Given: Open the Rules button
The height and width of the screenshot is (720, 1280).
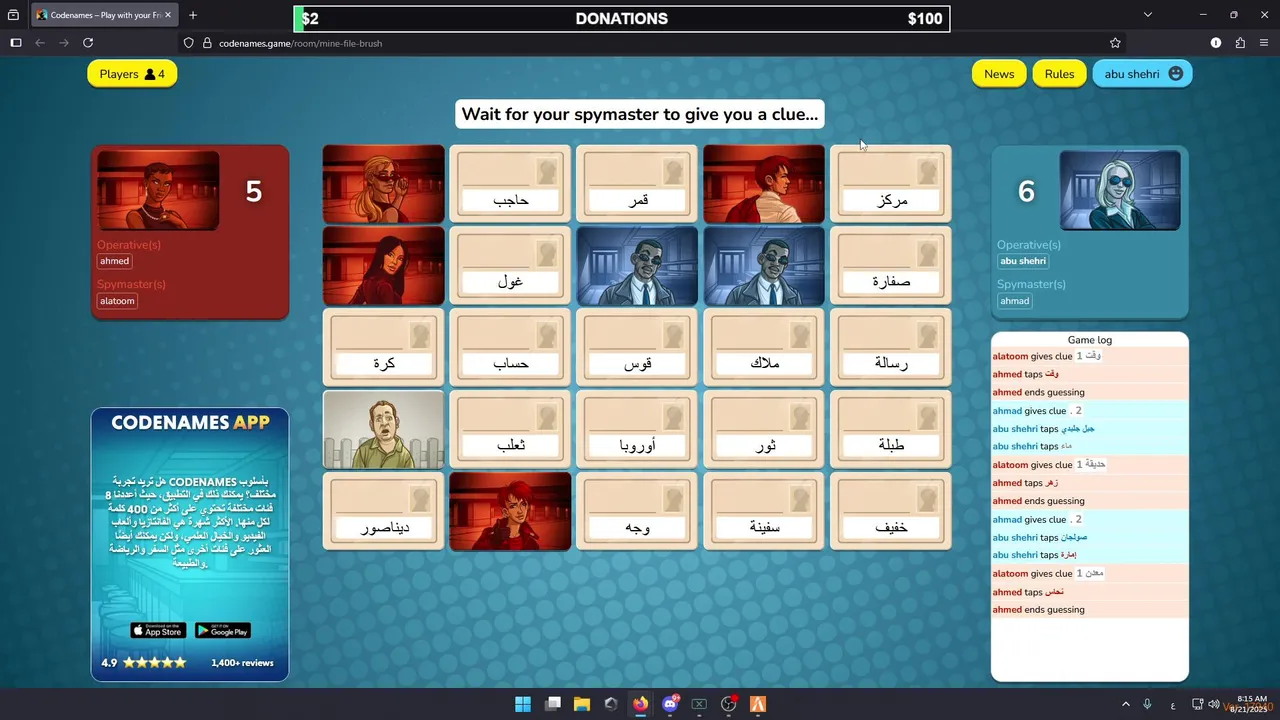Looking at the screenshot, I should pyautogui.click(x=1059, y=74).
